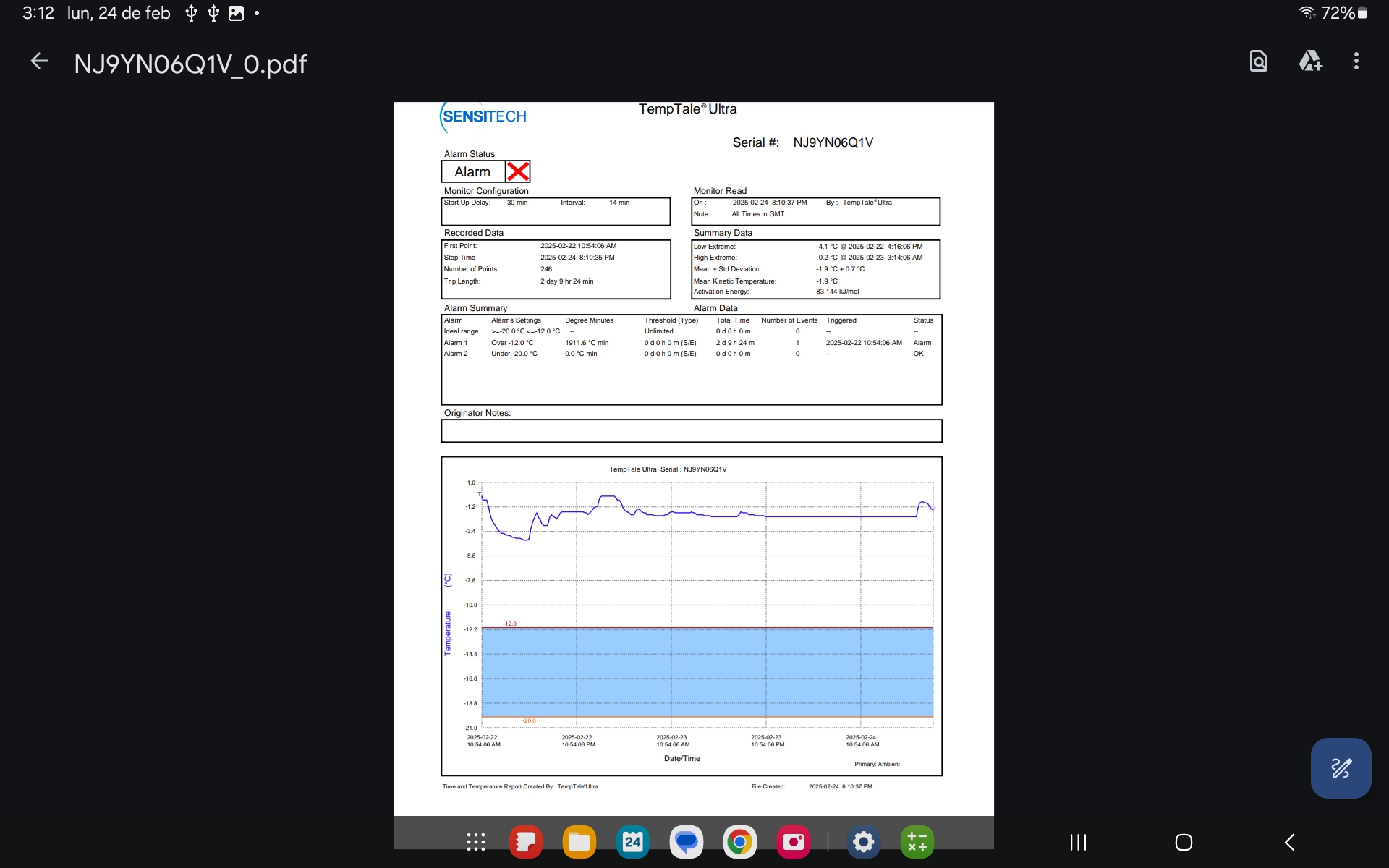Tap the status bar clock 3:12
Viewport: 1389px width, 868px height.
point(38,13)
